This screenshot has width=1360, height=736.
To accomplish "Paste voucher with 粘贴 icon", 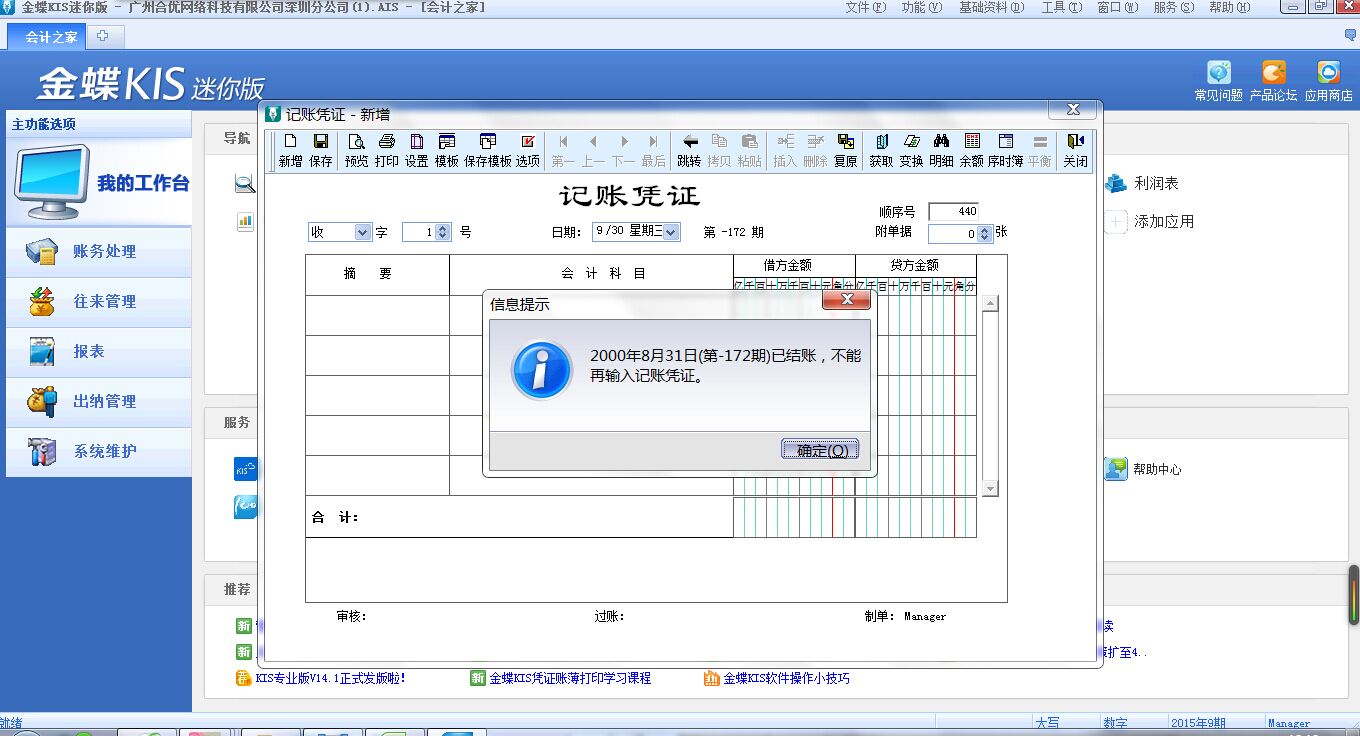I will click(748, 150).
